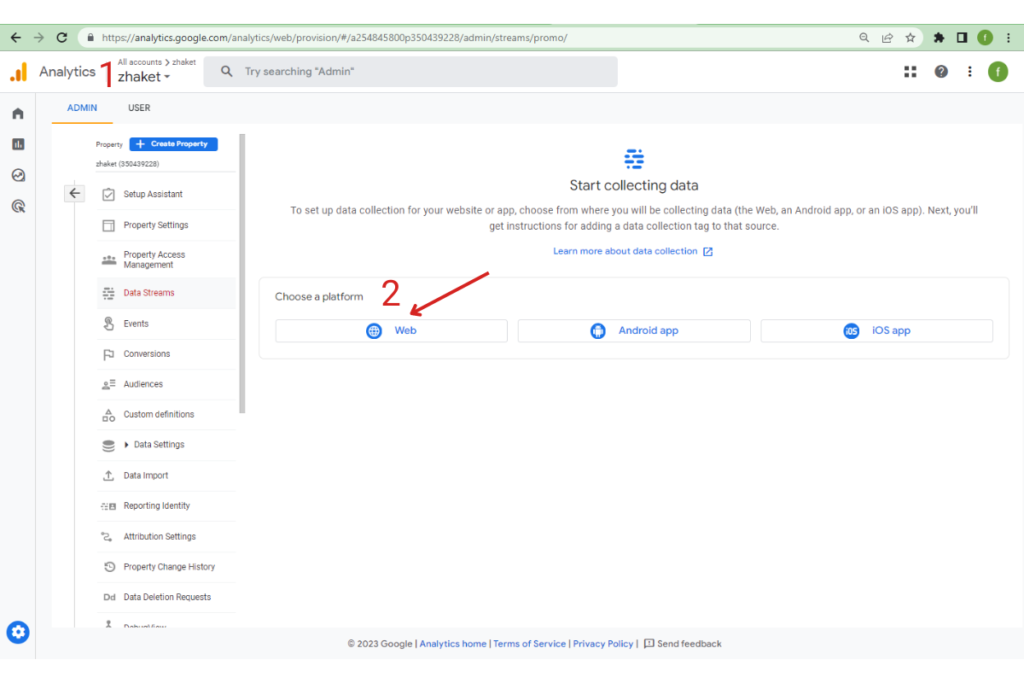
Task: Toggle the browser side panel icon
Action: (x=962, y=38)
